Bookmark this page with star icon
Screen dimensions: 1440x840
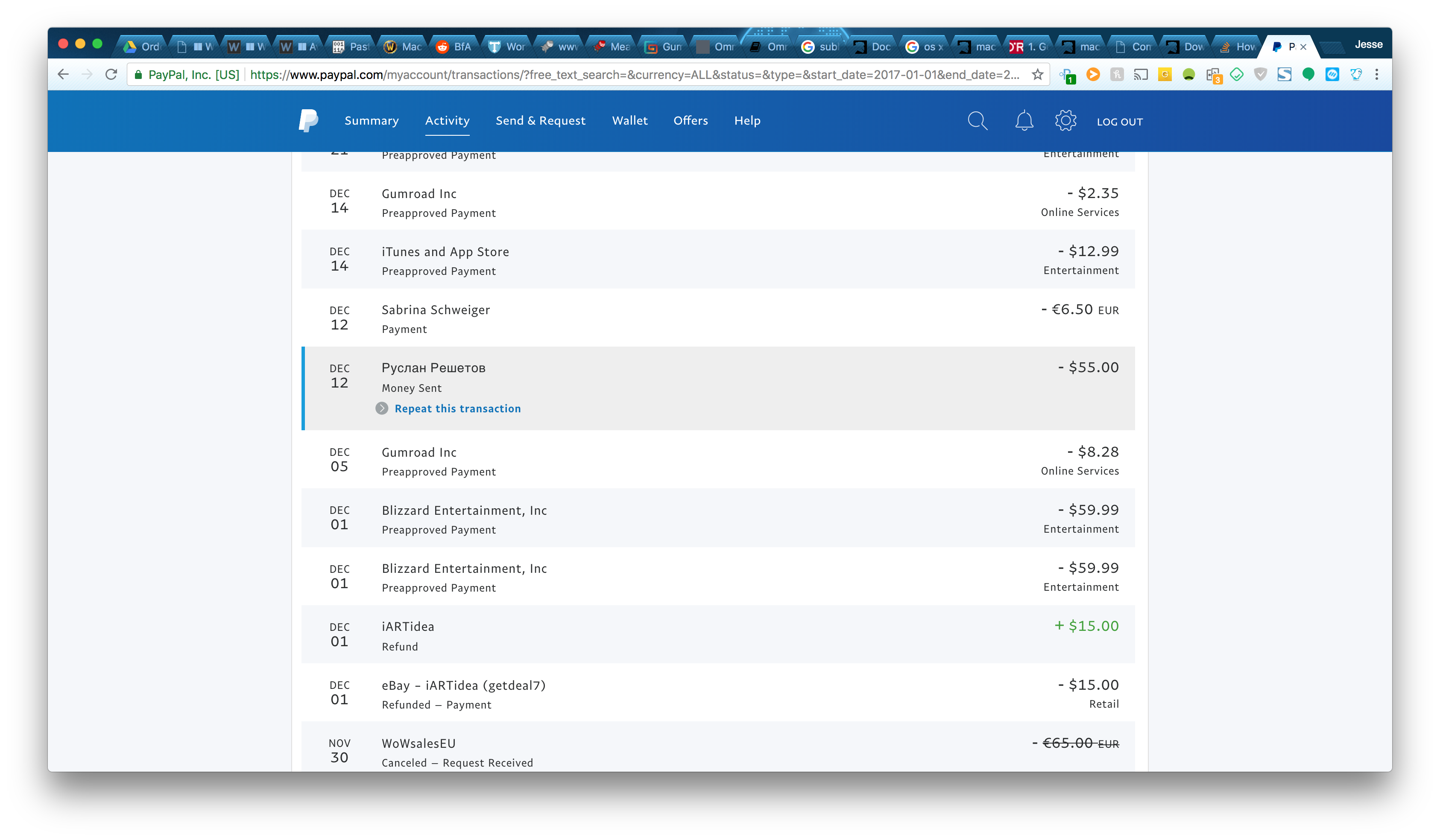(1037, 74)
